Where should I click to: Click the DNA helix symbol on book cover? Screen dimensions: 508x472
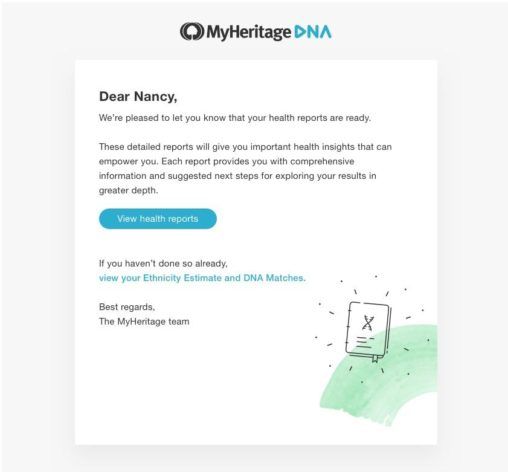tap(367, 322)
